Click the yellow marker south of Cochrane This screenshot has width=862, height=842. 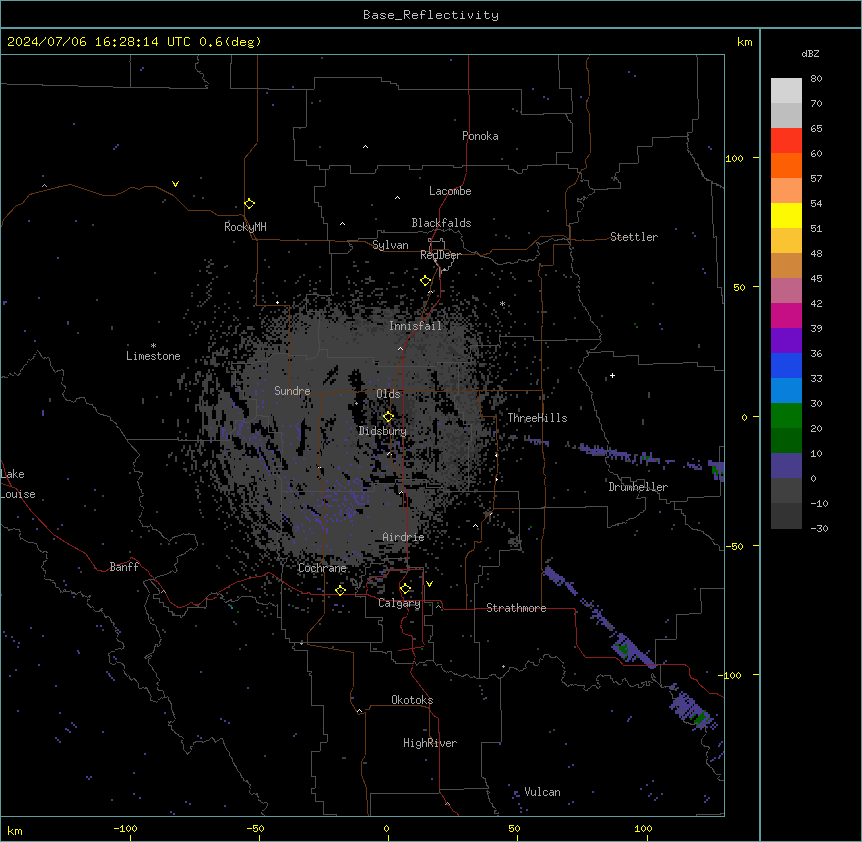coord(341,590)
